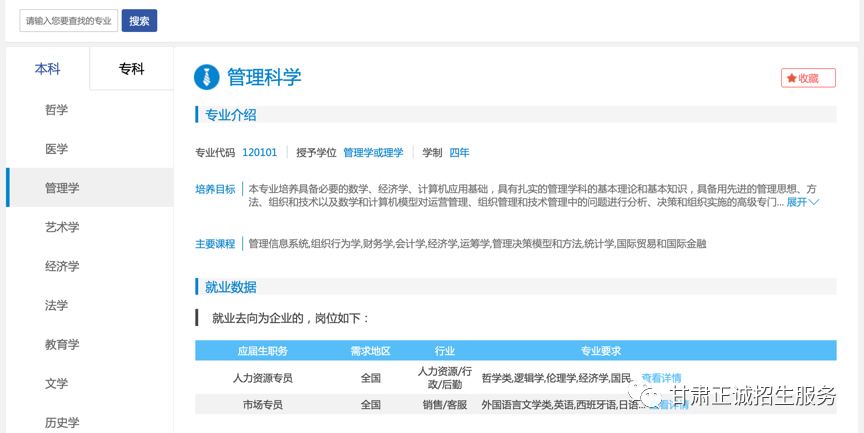This screenshot has width=864, height=433.
Task: Select 文学 in the category sidebar
Action: [x=57, y=383]
